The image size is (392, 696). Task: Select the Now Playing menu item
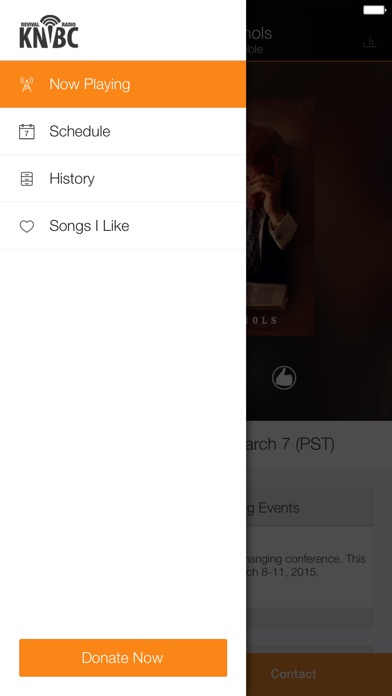123,84
